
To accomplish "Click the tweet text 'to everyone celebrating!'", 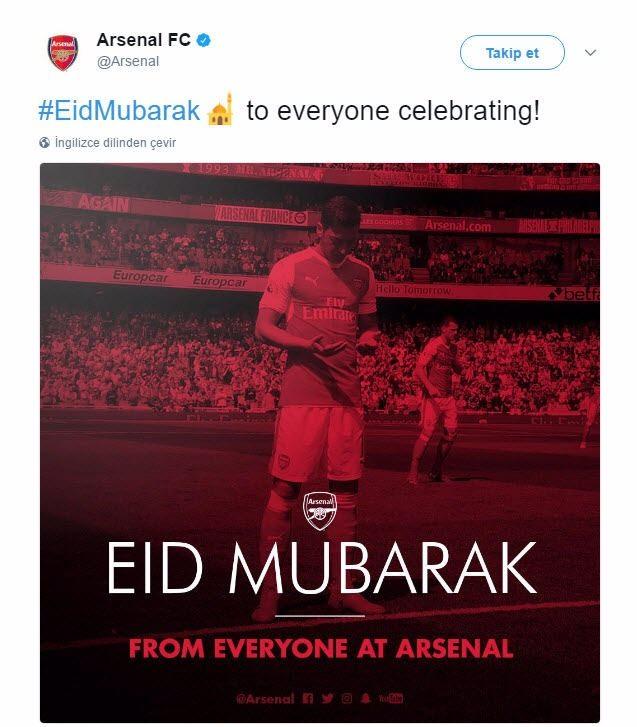I will 393,111.
